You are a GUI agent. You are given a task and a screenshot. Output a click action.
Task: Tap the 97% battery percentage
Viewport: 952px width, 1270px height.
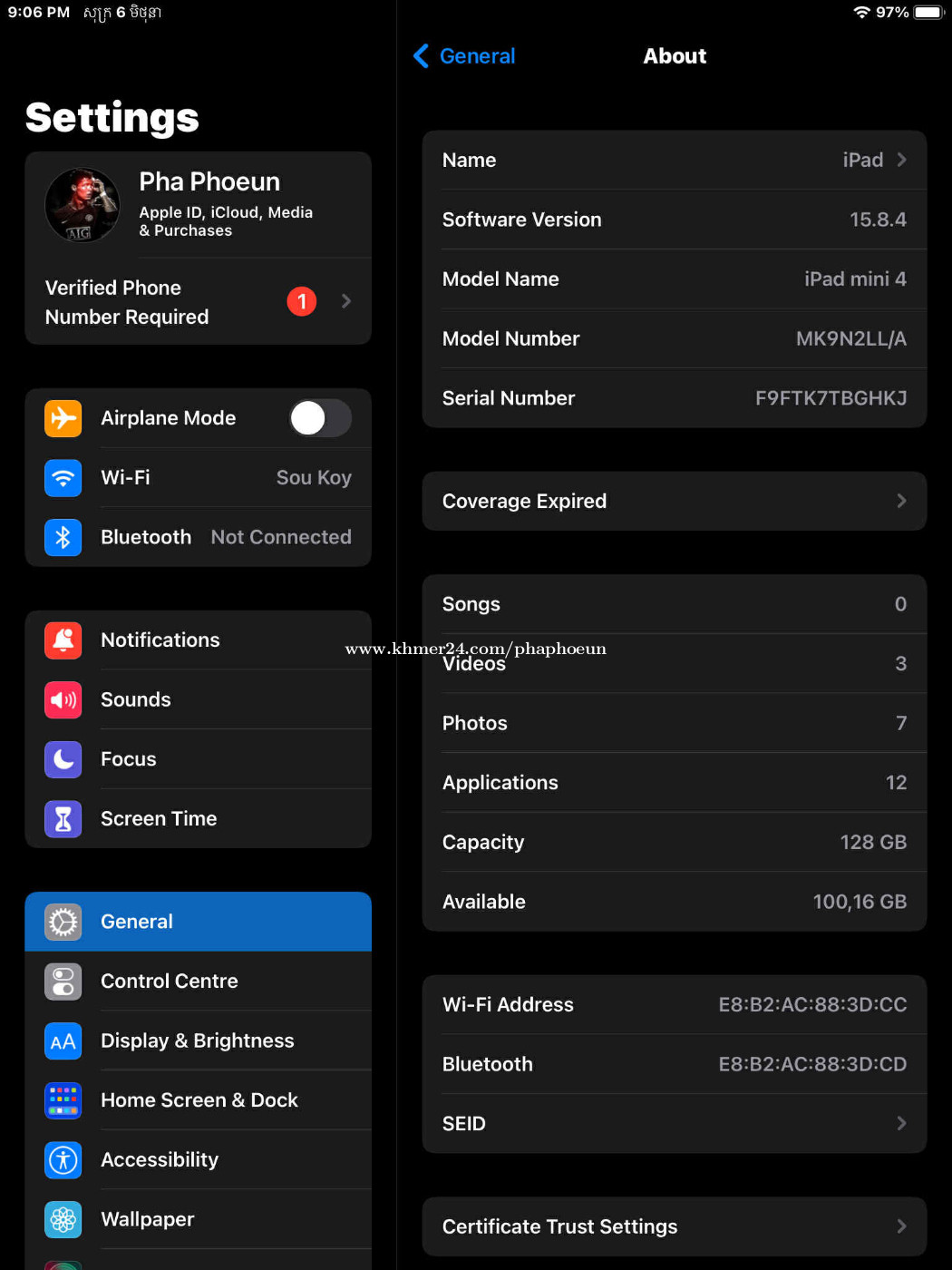point(892,13)
